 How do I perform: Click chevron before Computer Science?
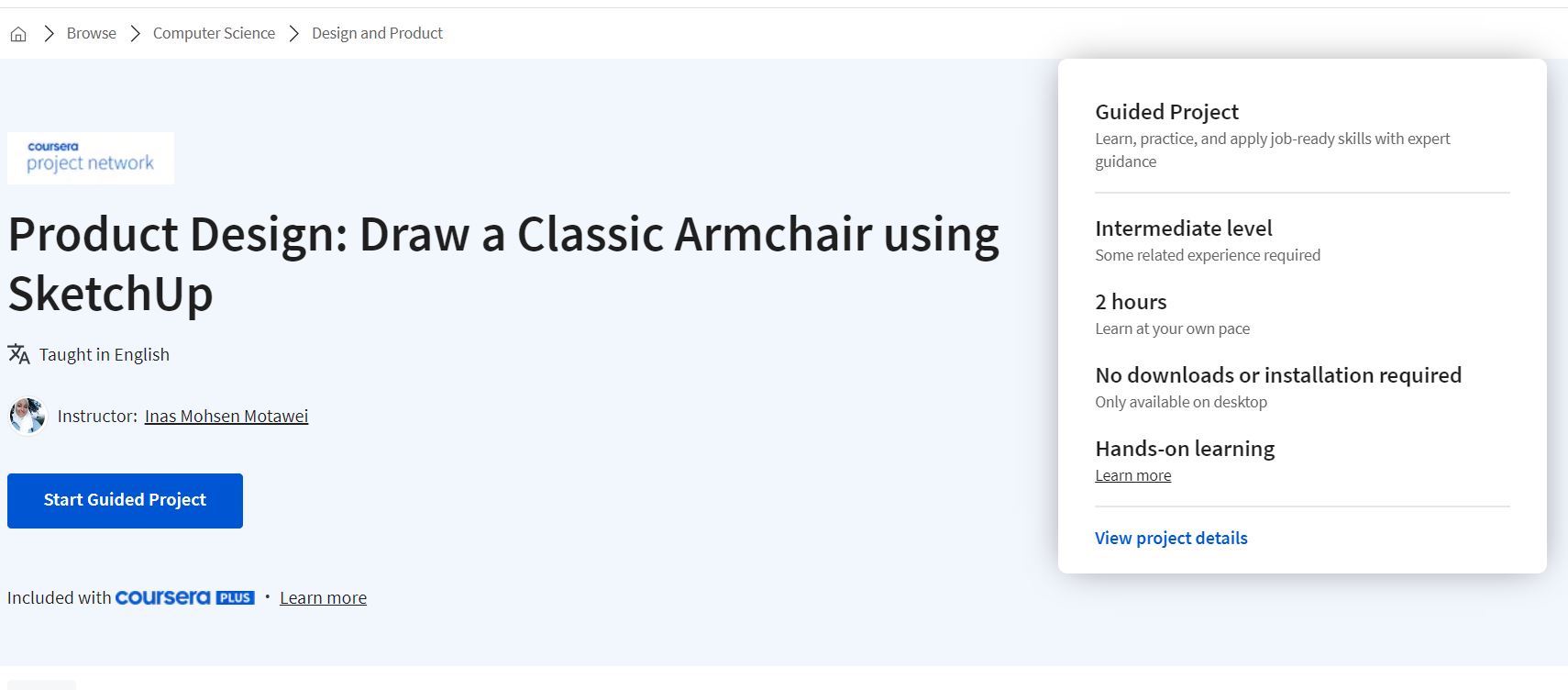(x=135, y=34)
